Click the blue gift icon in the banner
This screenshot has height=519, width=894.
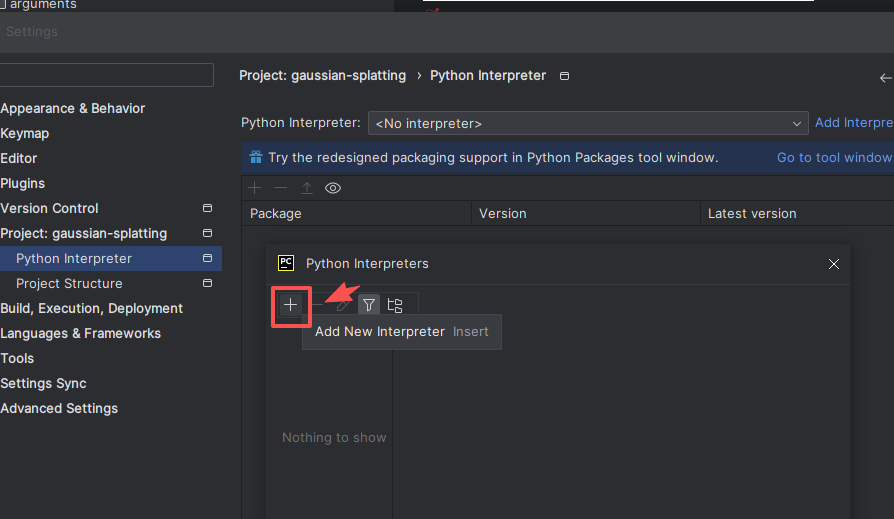point(256,157)
